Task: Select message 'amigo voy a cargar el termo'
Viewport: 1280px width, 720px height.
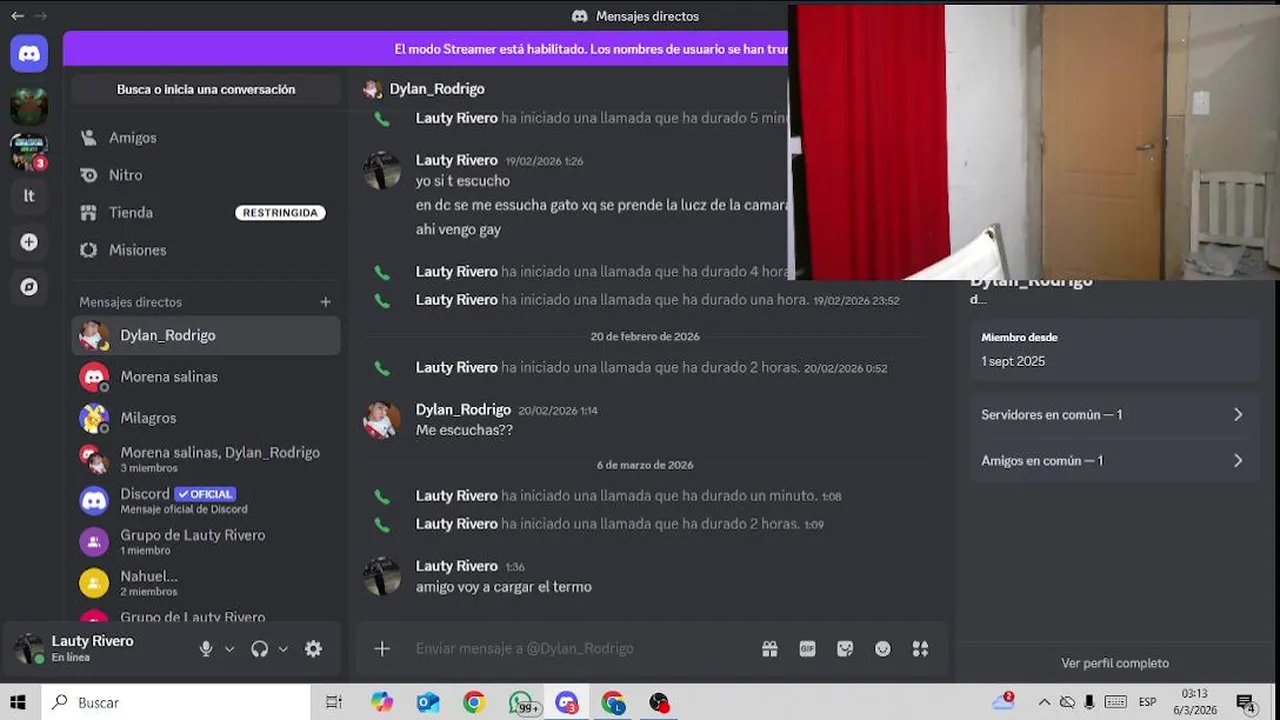Action: pyautogui.click(x=504, y=587)
